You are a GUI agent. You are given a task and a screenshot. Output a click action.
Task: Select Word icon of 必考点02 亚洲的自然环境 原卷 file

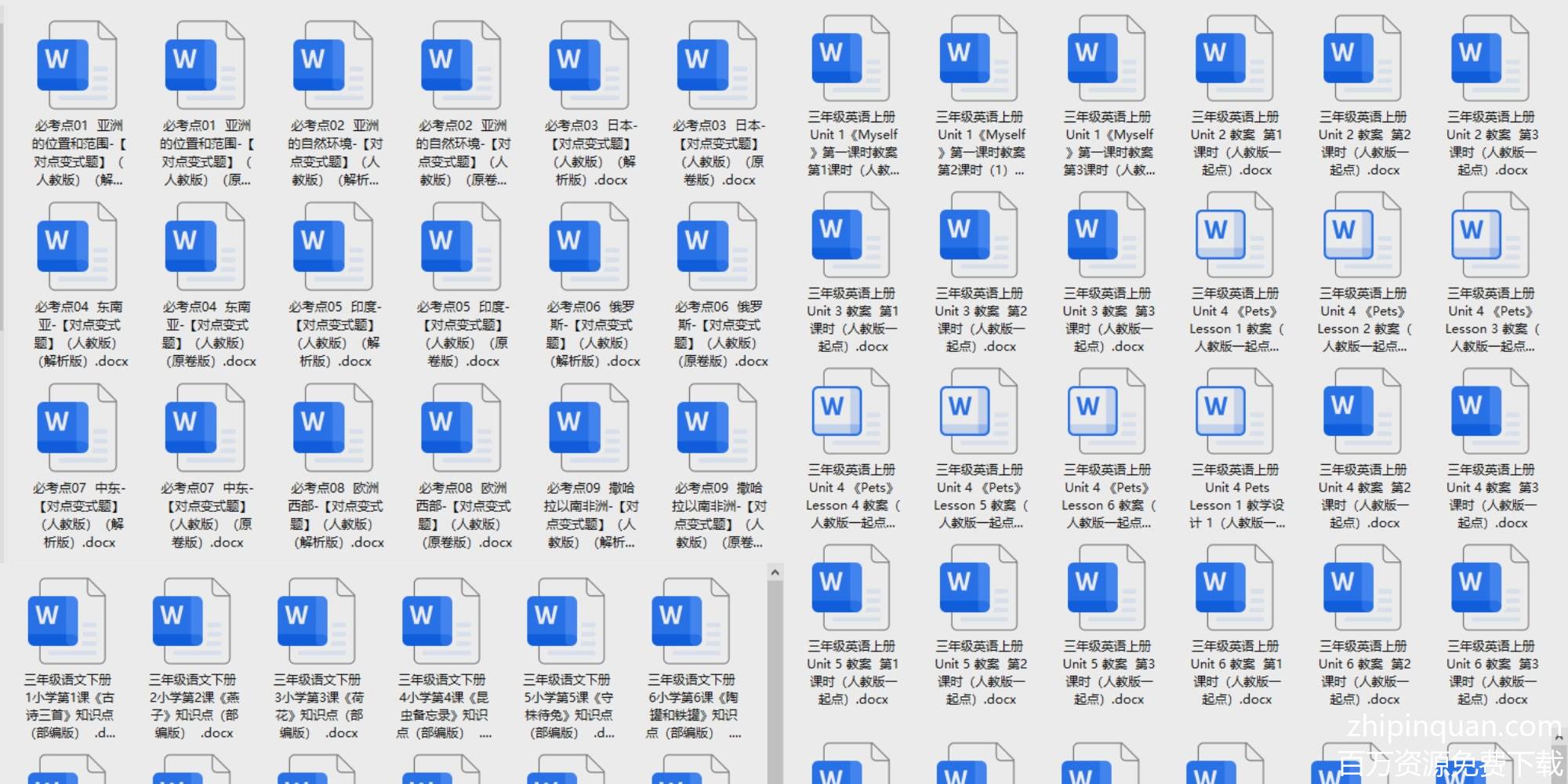coord(461,65)
